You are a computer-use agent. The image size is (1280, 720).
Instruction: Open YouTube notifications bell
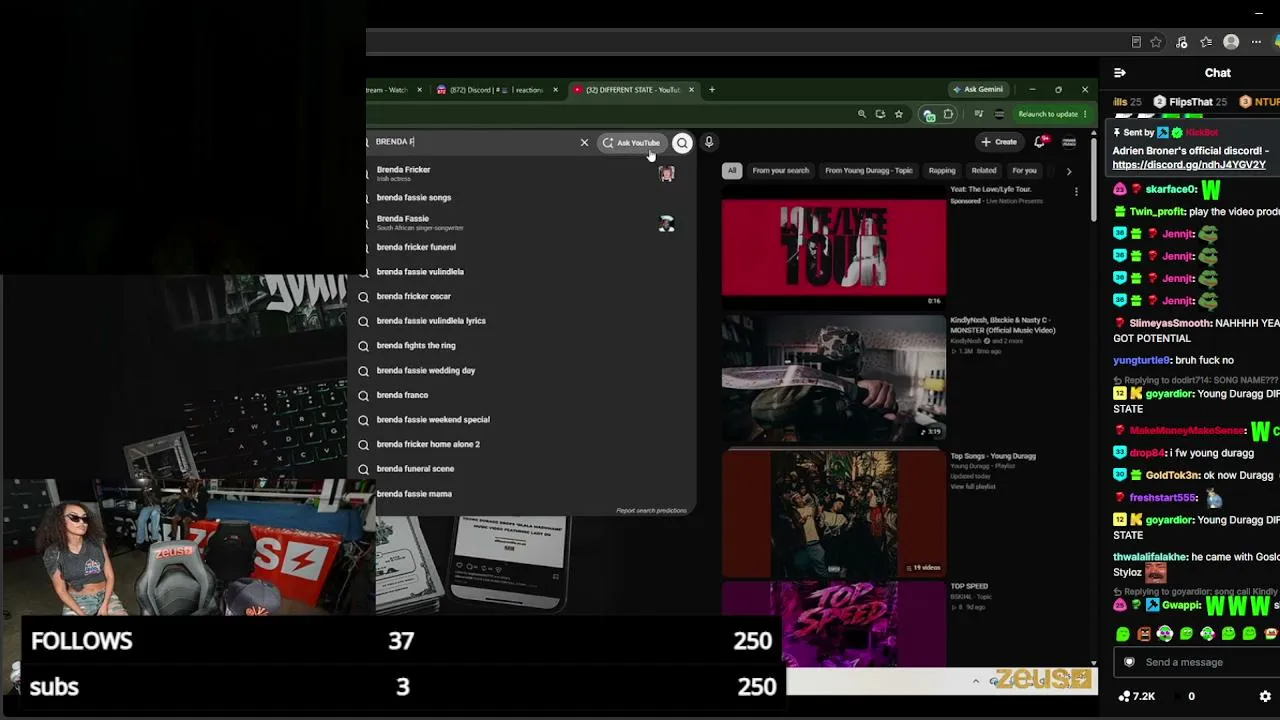click(x=1040, y=142)
